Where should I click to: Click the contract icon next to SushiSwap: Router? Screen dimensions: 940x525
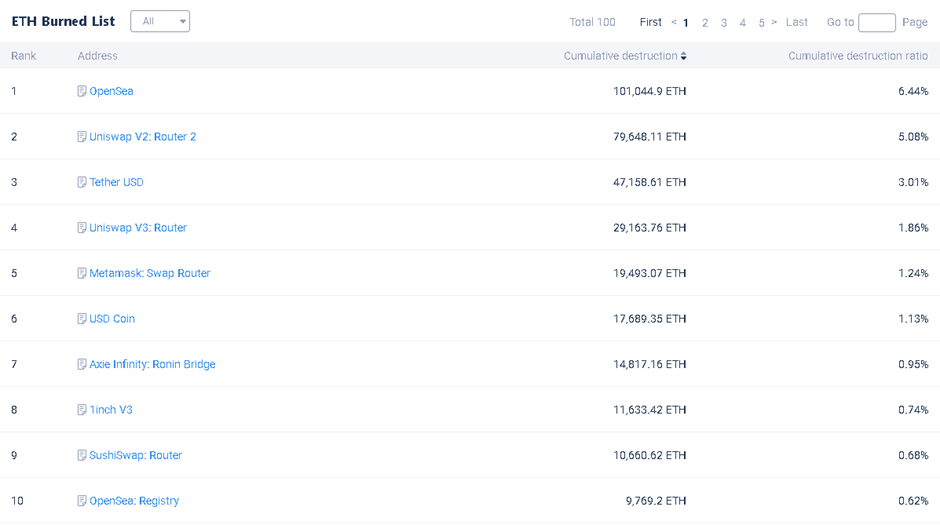[x=82, y=455]
